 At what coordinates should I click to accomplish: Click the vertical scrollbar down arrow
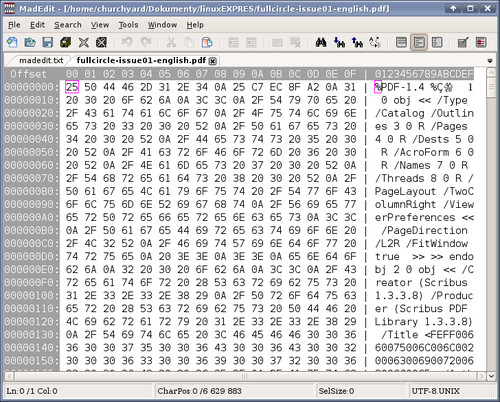click(491, 376)
